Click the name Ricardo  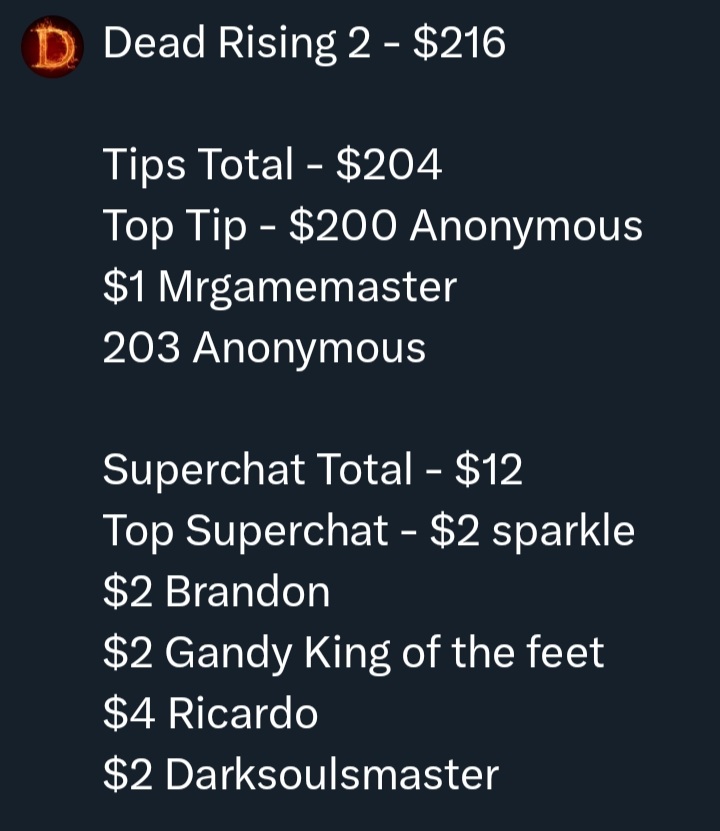click(x=243, y=713)
